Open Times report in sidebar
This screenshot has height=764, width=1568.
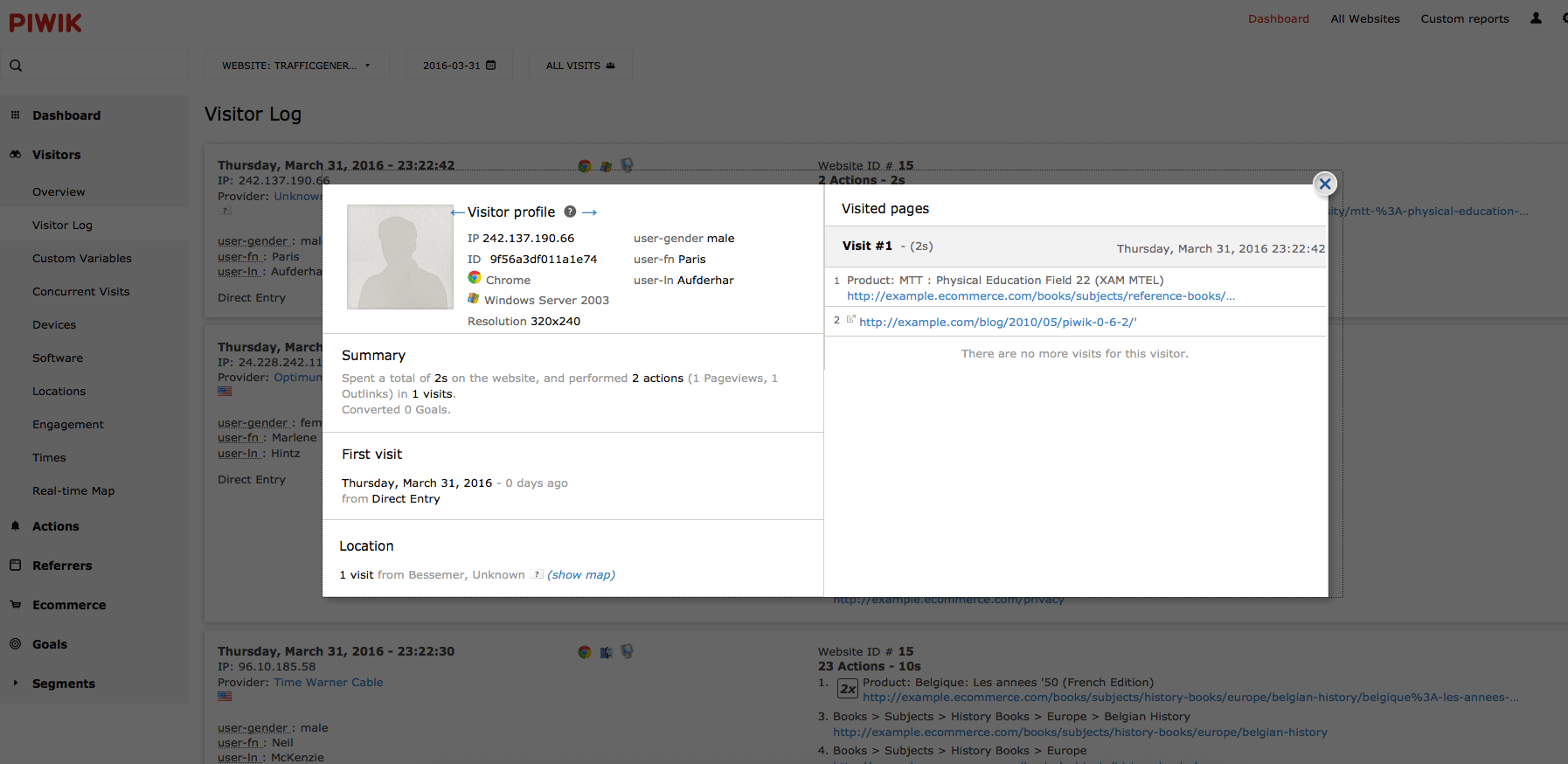(x=49, y=458)
